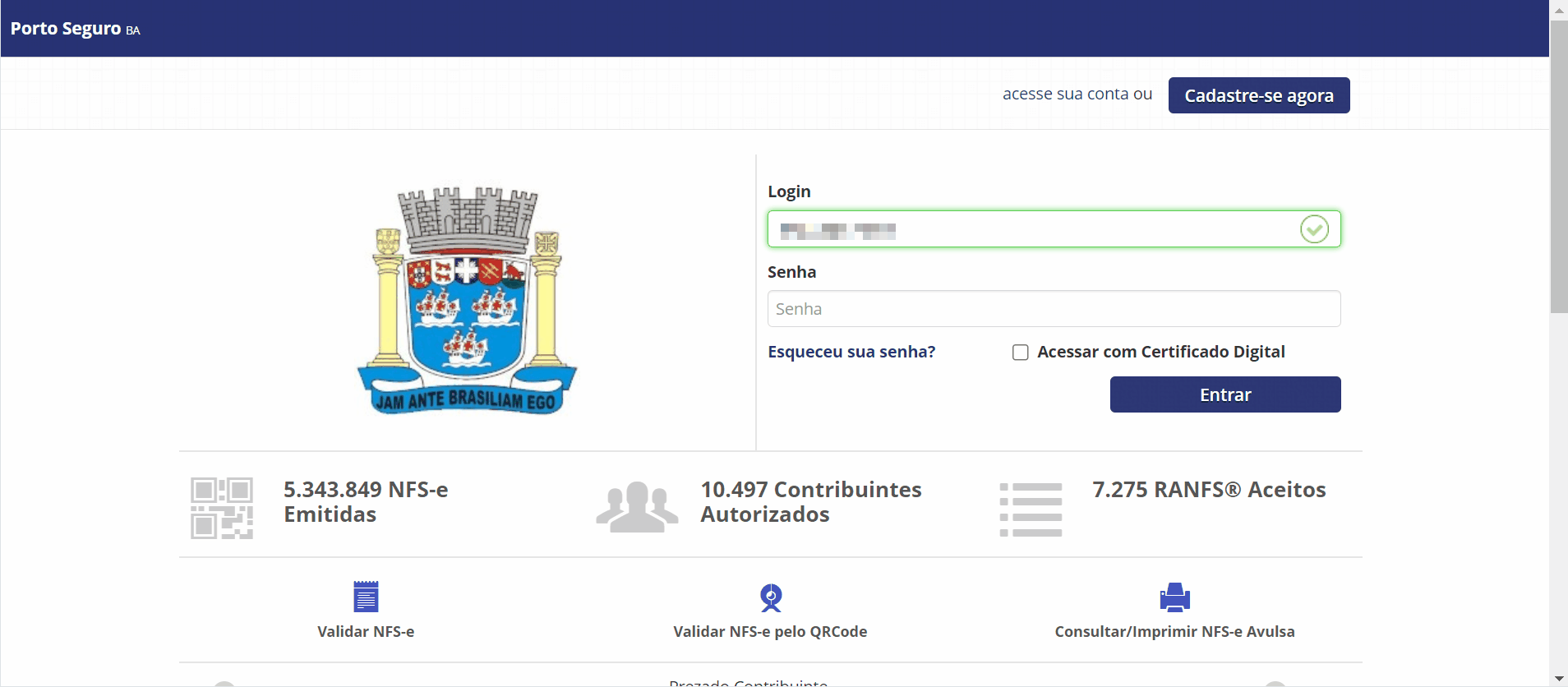Image resolution: width=1568 pixels, height=687 pixels.
Task: Enable Acessar com Certificado Digital checkbox
Action: (x=1021, y=353)
